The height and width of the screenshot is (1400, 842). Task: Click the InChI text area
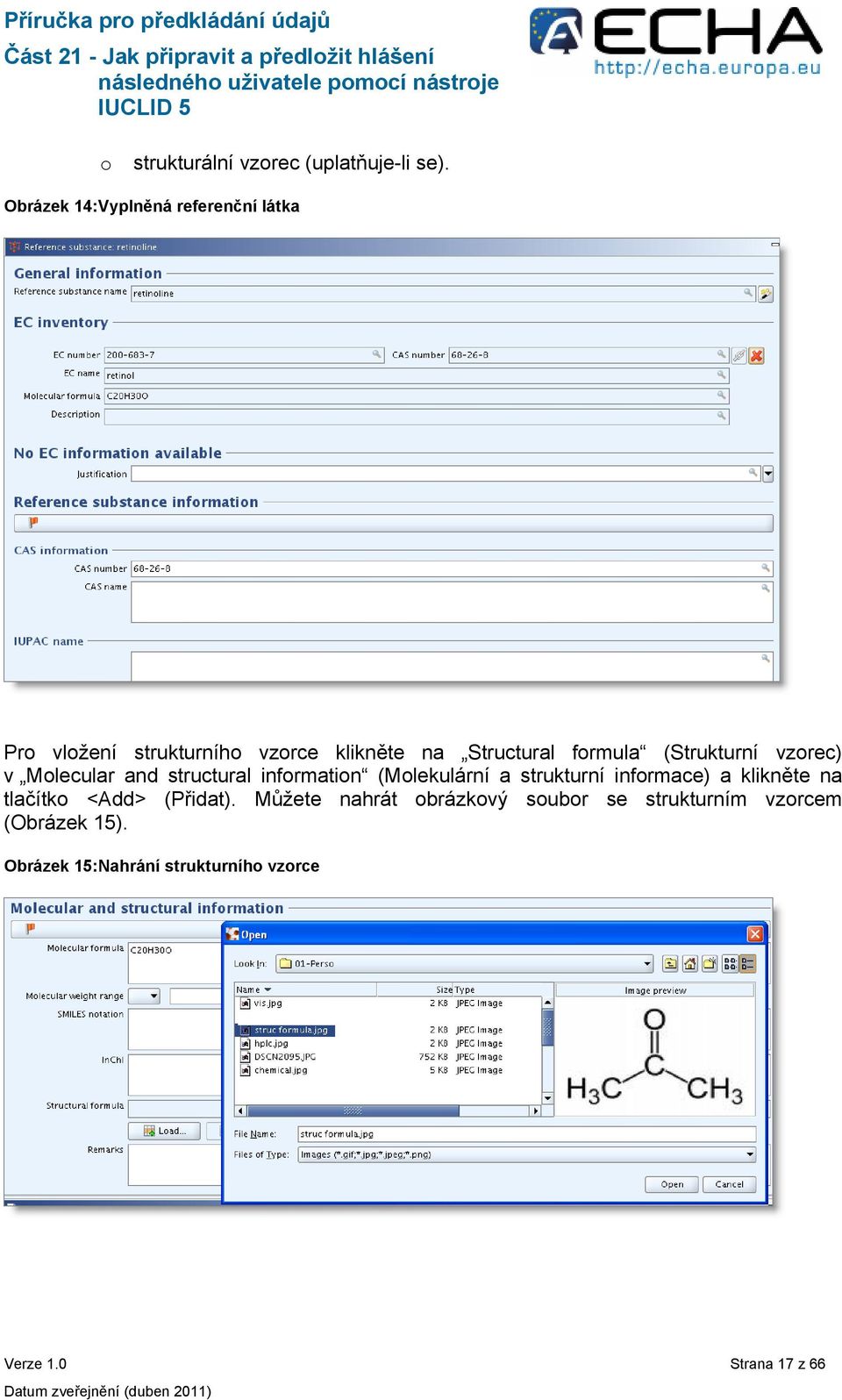[175, 1075]
